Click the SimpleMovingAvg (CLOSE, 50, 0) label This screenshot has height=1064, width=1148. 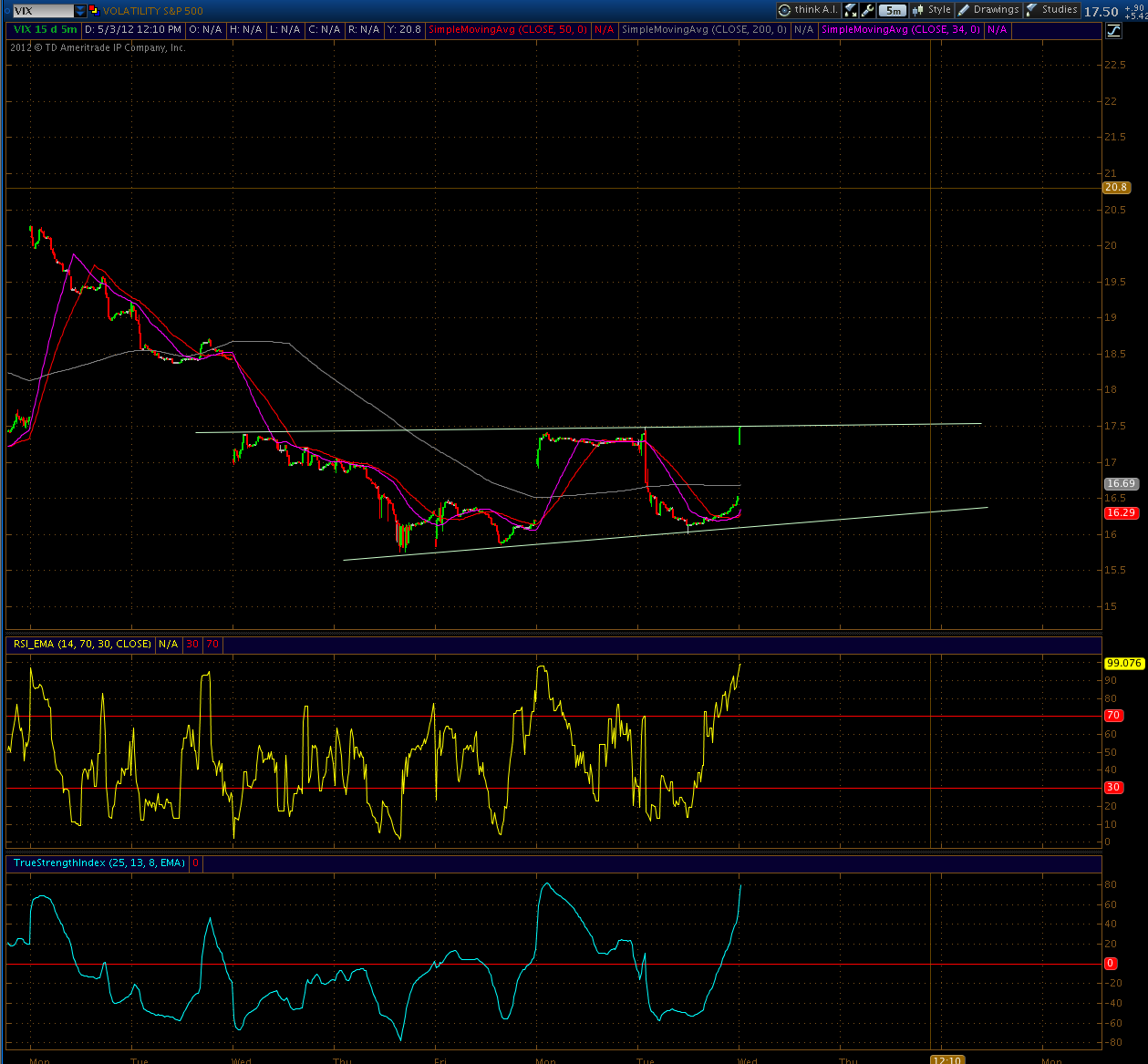(507, 30)
